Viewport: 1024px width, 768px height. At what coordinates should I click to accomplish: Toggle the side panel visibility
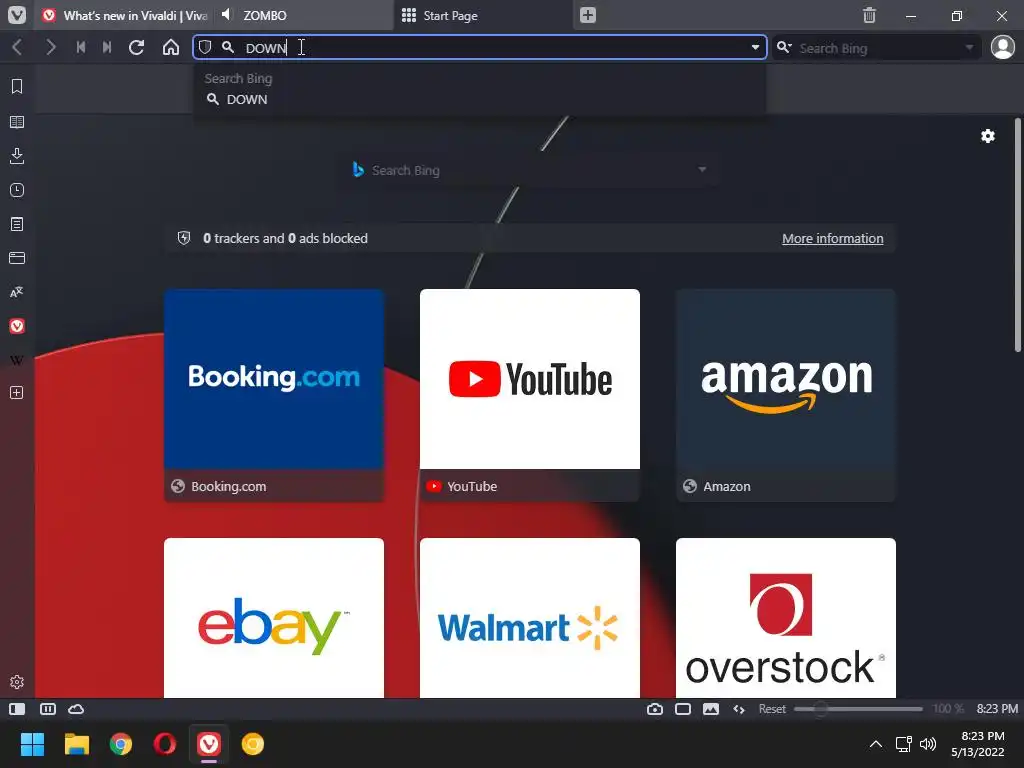[17, 709]
